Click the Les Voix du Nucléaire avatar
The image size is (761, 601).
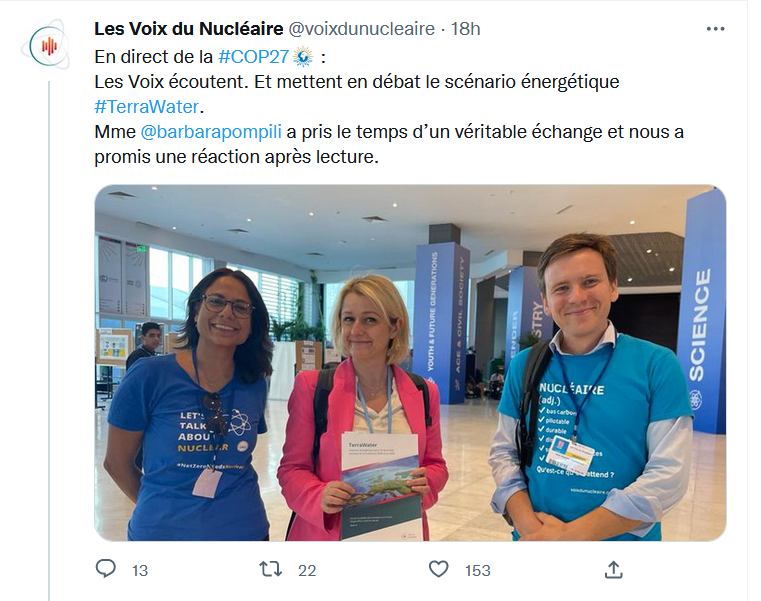[x=47, y=45]
